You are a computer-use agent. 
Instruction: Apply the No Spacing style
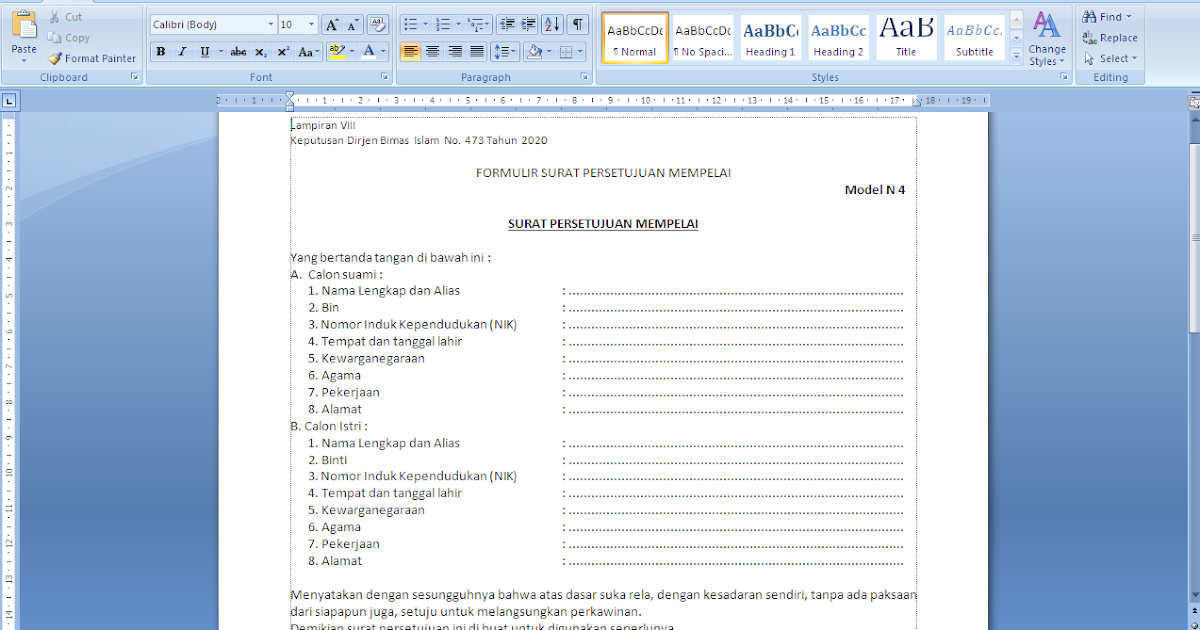[x=702, y=38]
